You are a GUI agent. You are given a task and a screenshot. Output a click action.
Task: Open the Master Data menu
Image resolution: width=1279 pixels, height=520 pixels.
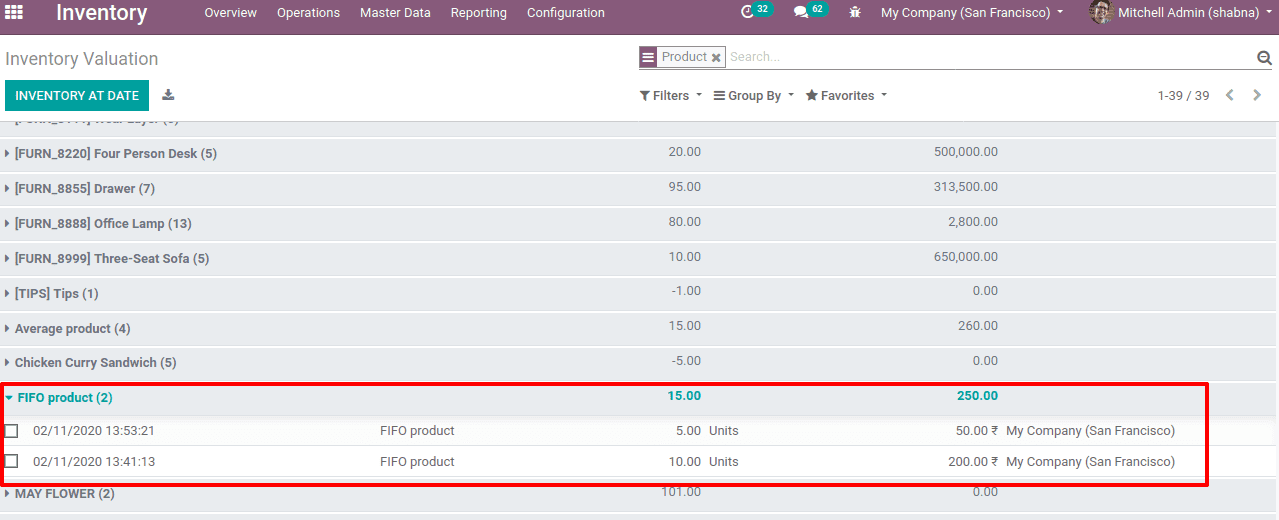point(395,13)
